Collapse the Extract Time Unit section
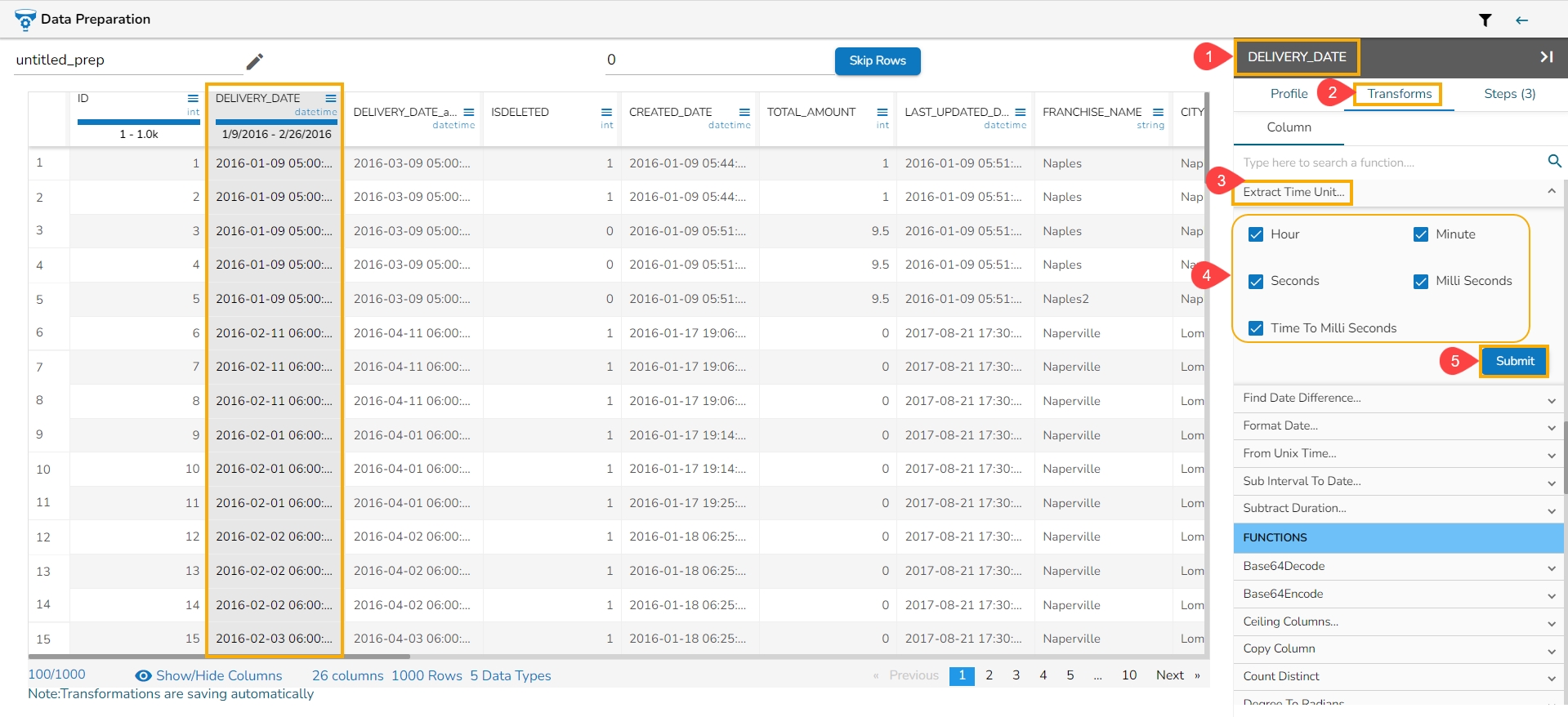The height and width of the screenshot is (717, 1568). 1551,192
